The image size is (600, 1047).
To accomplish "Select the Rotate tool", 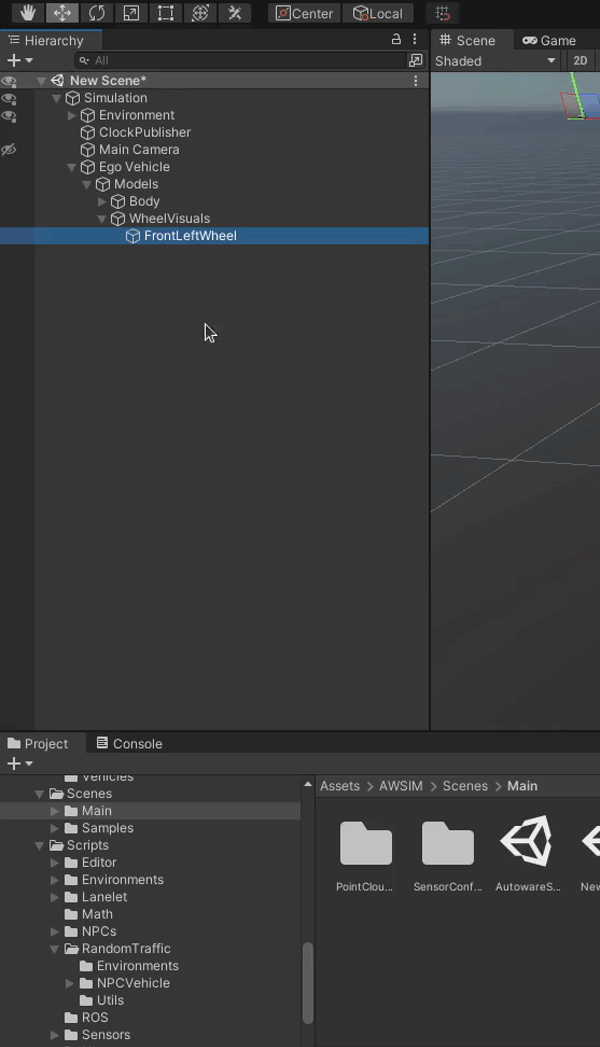I will pos(96,13).
